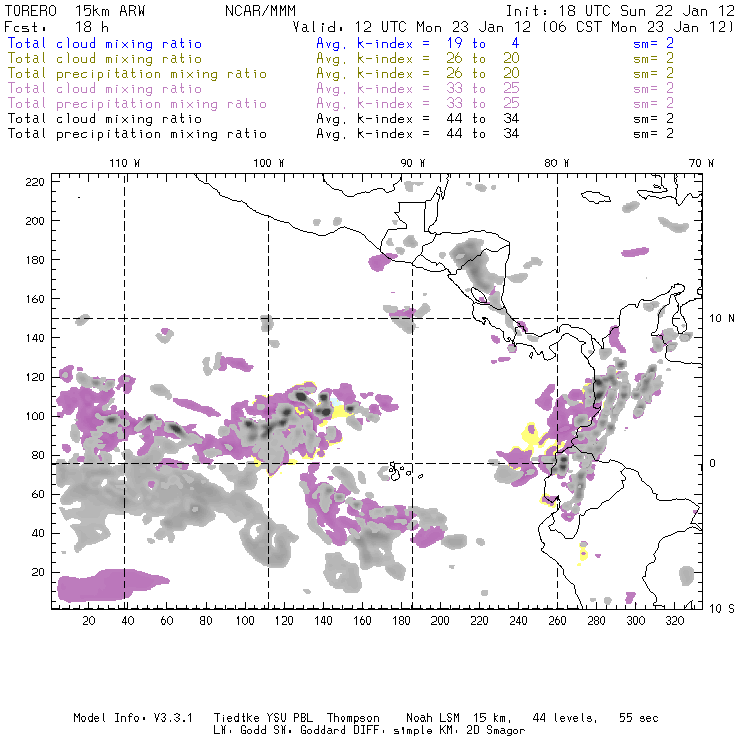Image resolution: width=740 pixels, height=740 pixels.
Task: Click the "Thompson" microphysics footer label
Action: pyautogui.click(x=353, y=719)
